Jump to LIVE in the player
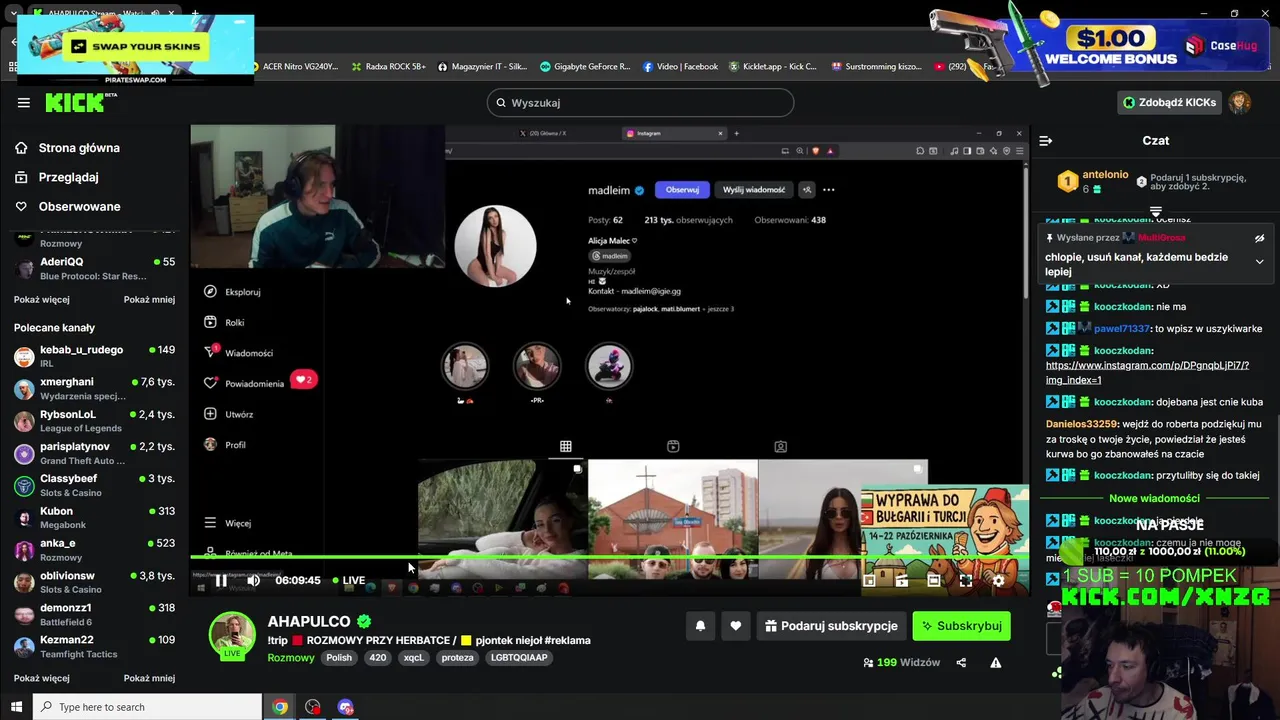This screenshot has width=1280, height=720. [x=348, y=580]
